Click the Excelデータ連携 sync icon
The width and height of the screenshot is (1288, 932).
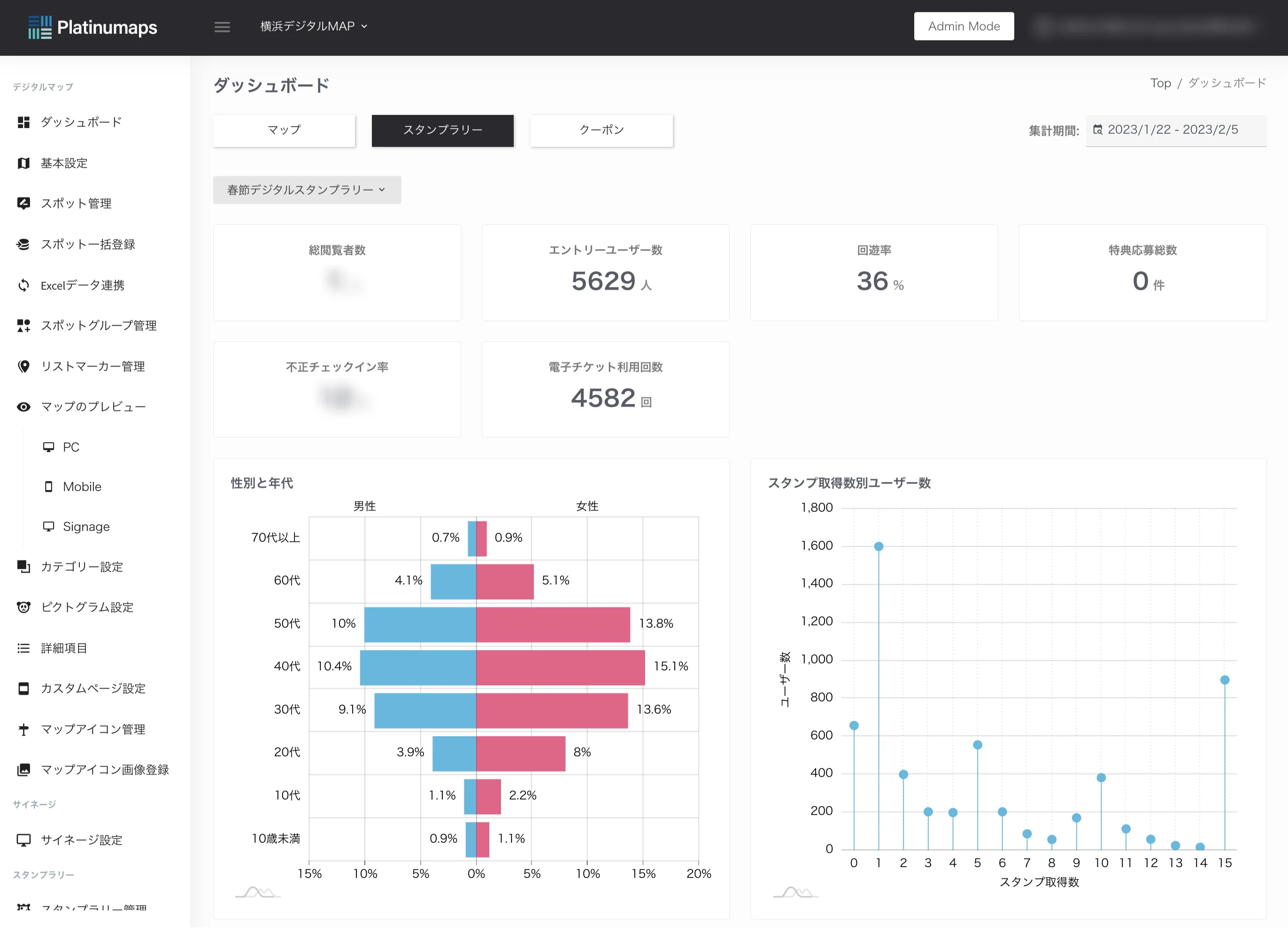[23, 285]
